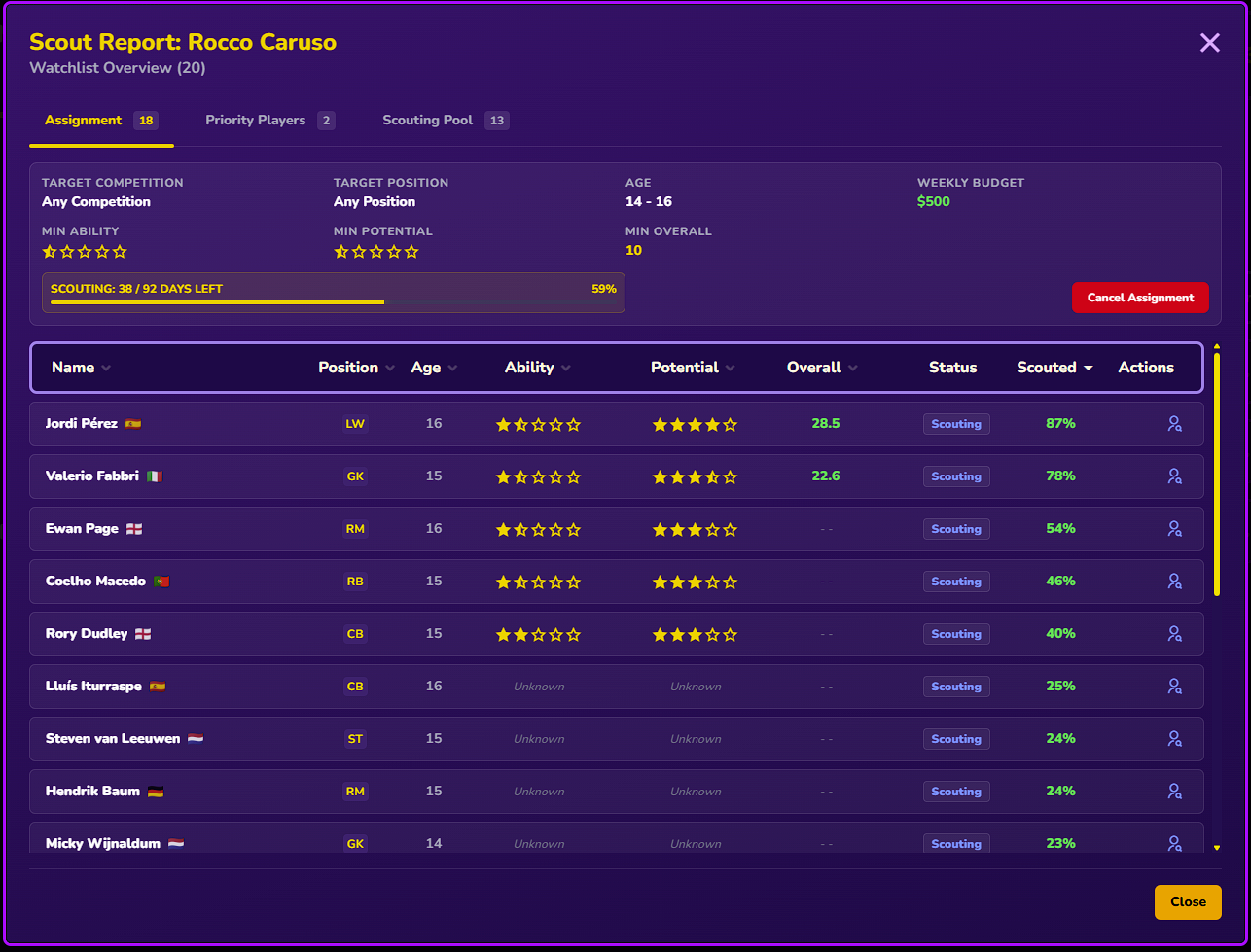Select player name Lluís Iturraspe

pyautogui.click(x=93, y=687)
